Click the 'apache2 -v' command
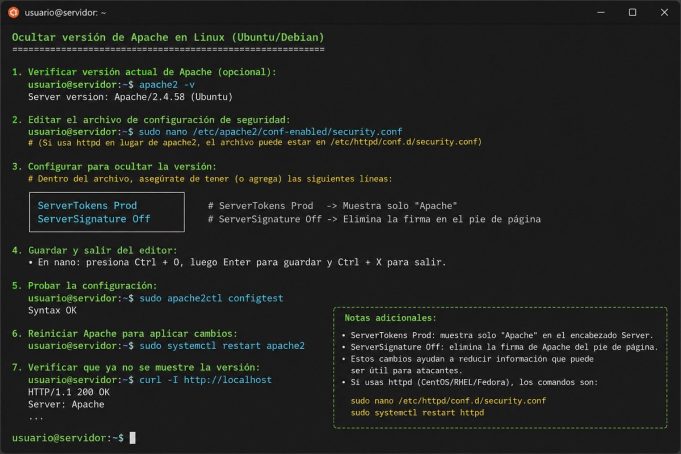This screenshot has height=454, width=681. coord(167,84)
